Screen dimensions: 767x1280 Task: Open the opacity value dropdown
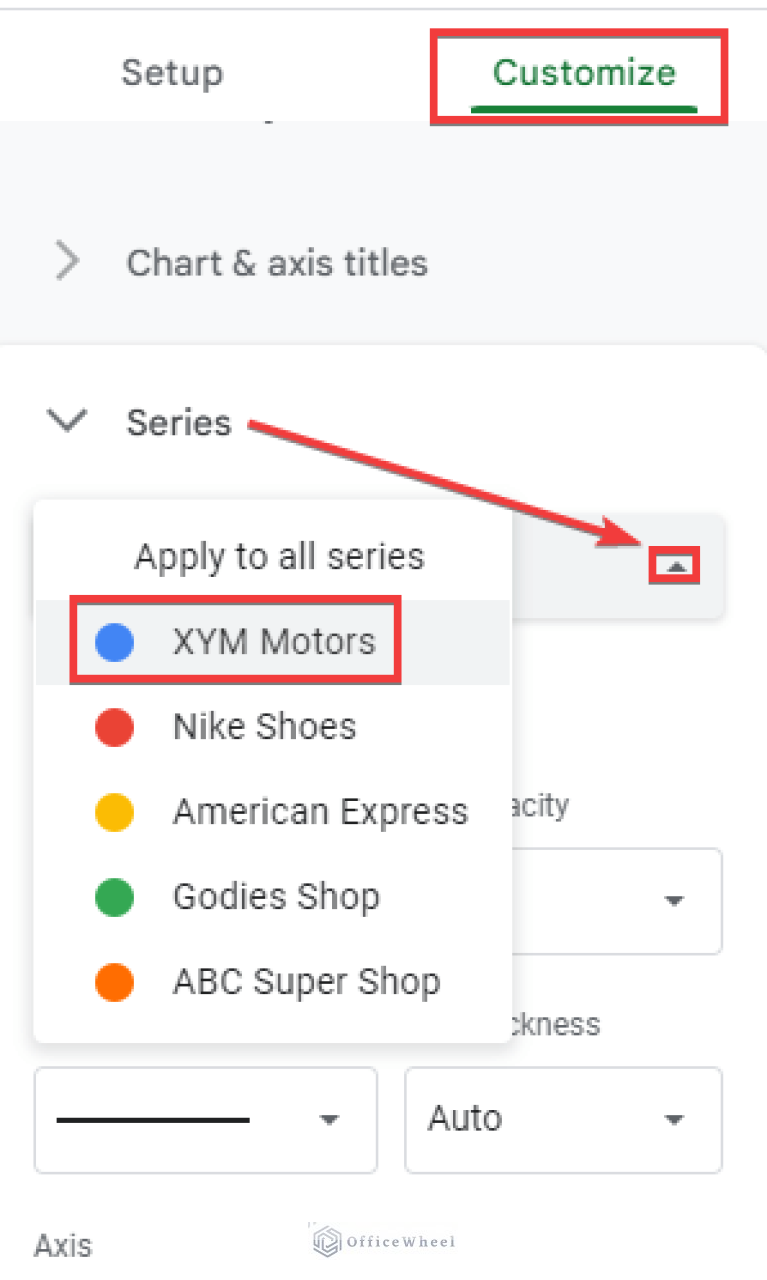[x=673, y=901]
